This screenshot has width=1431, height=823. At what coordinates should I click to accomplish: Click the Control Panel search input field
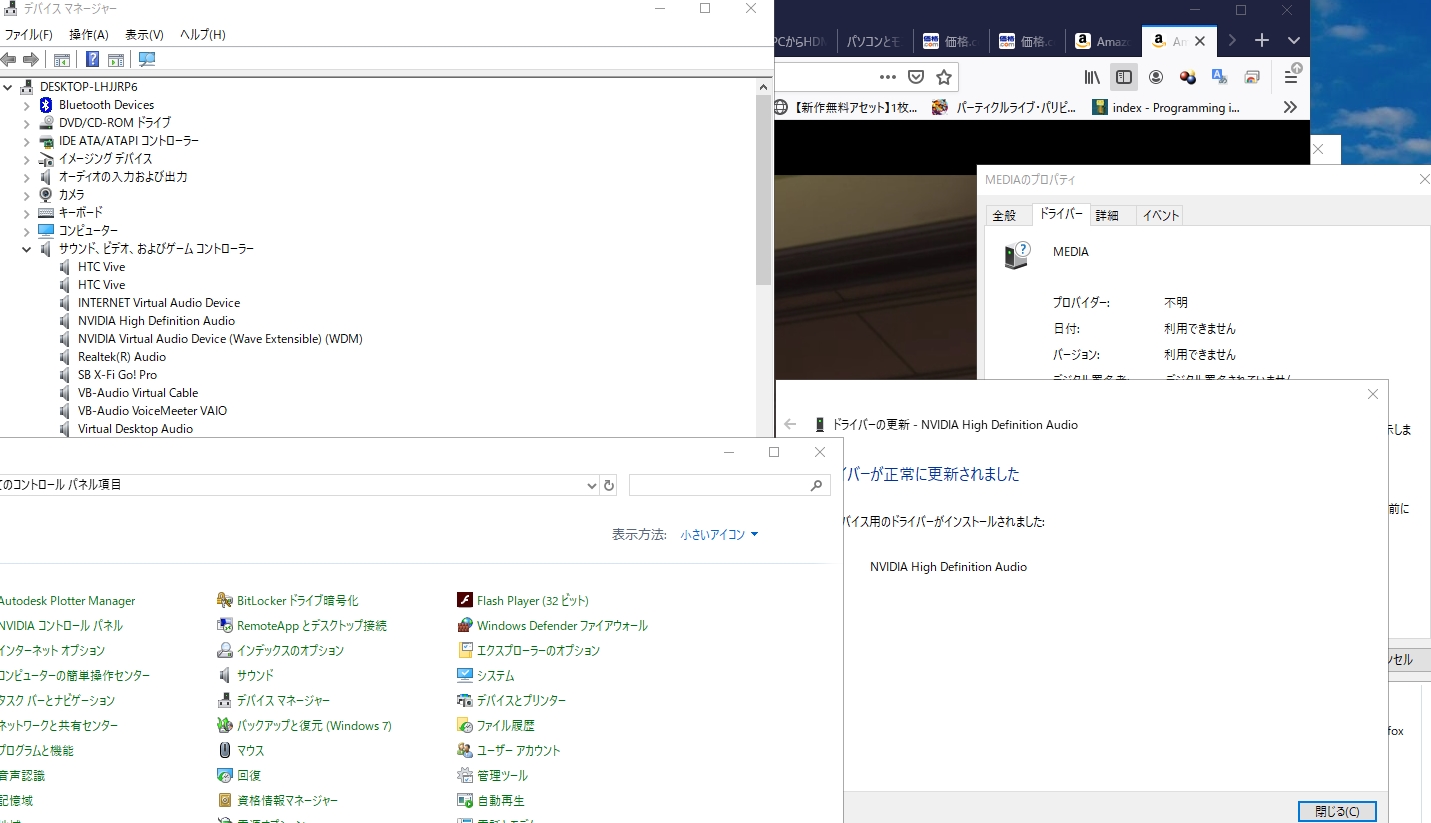pos(720,485)
